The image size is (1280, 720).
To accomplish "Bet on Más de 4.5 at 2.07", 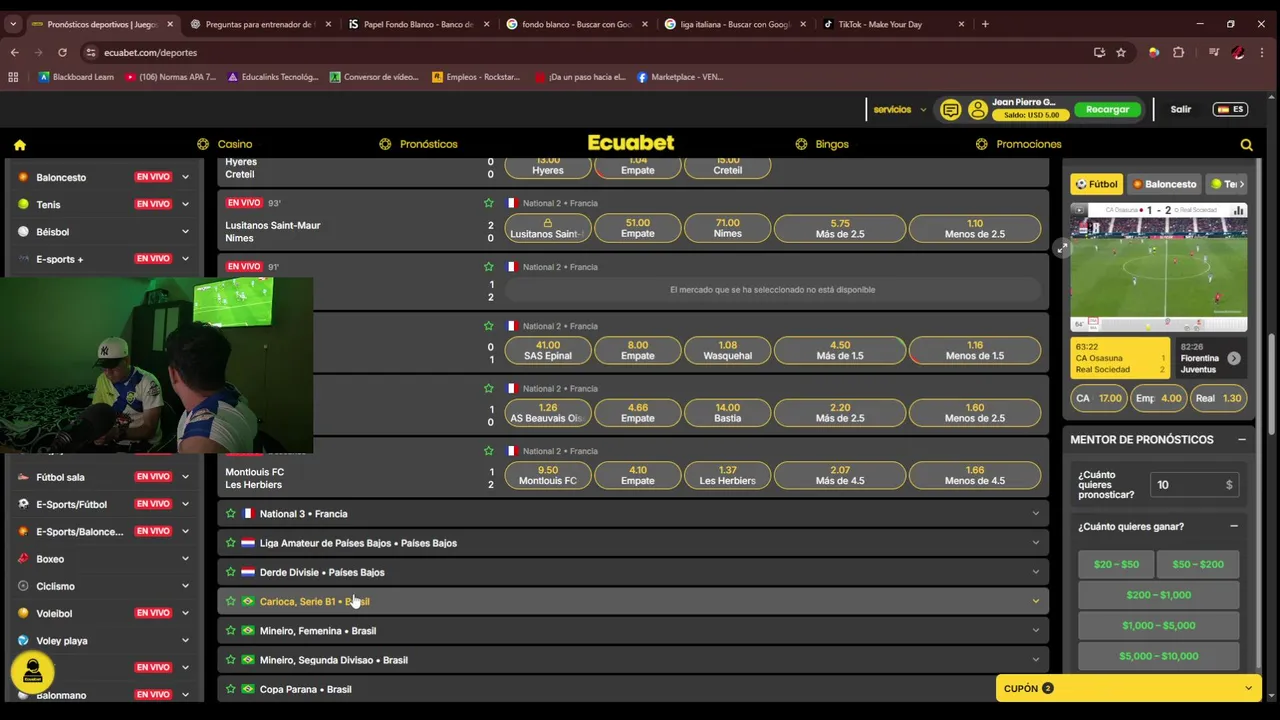I will click(840, 475).
